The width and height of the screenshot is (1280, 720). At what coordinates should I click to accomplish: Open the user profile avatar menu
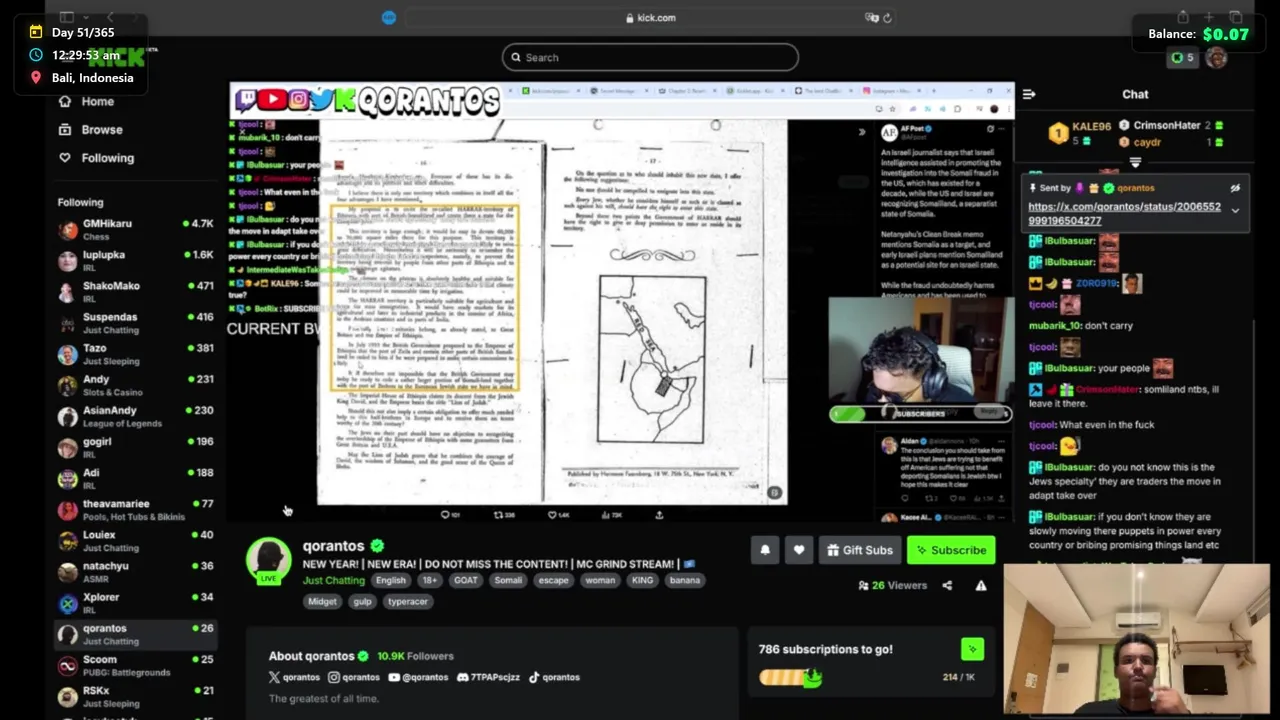click(1216, 58)
